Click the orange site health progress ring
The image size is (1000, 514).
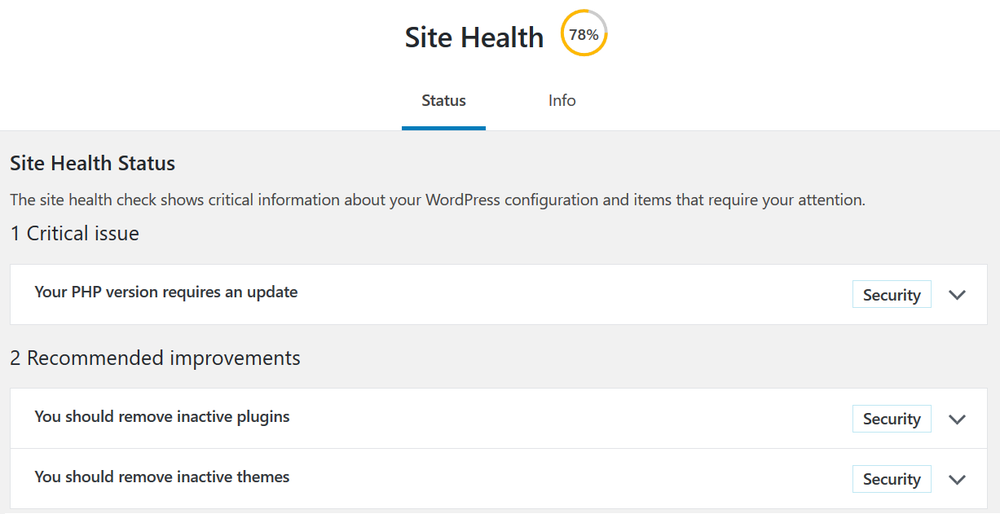click(x=584, y=33)
